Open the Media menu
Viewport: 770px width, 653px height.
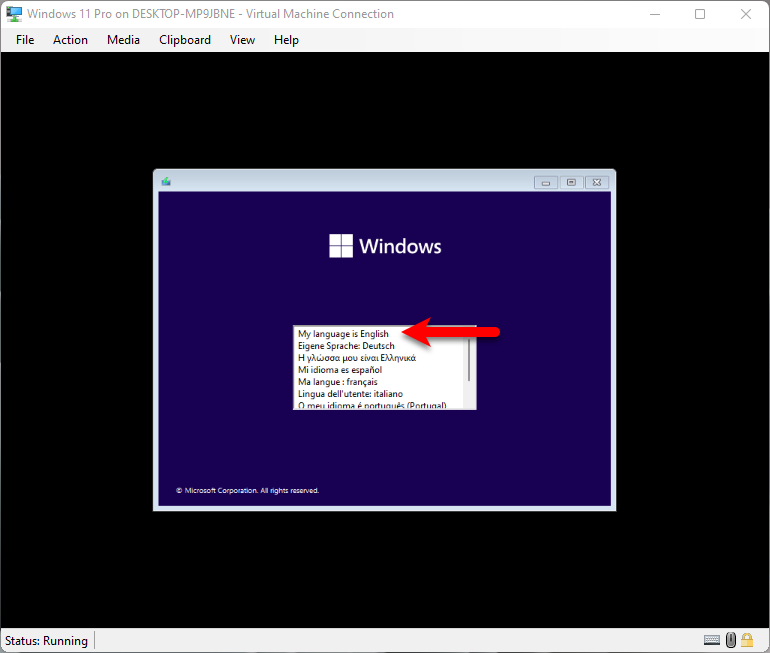[x=123, y=40]
